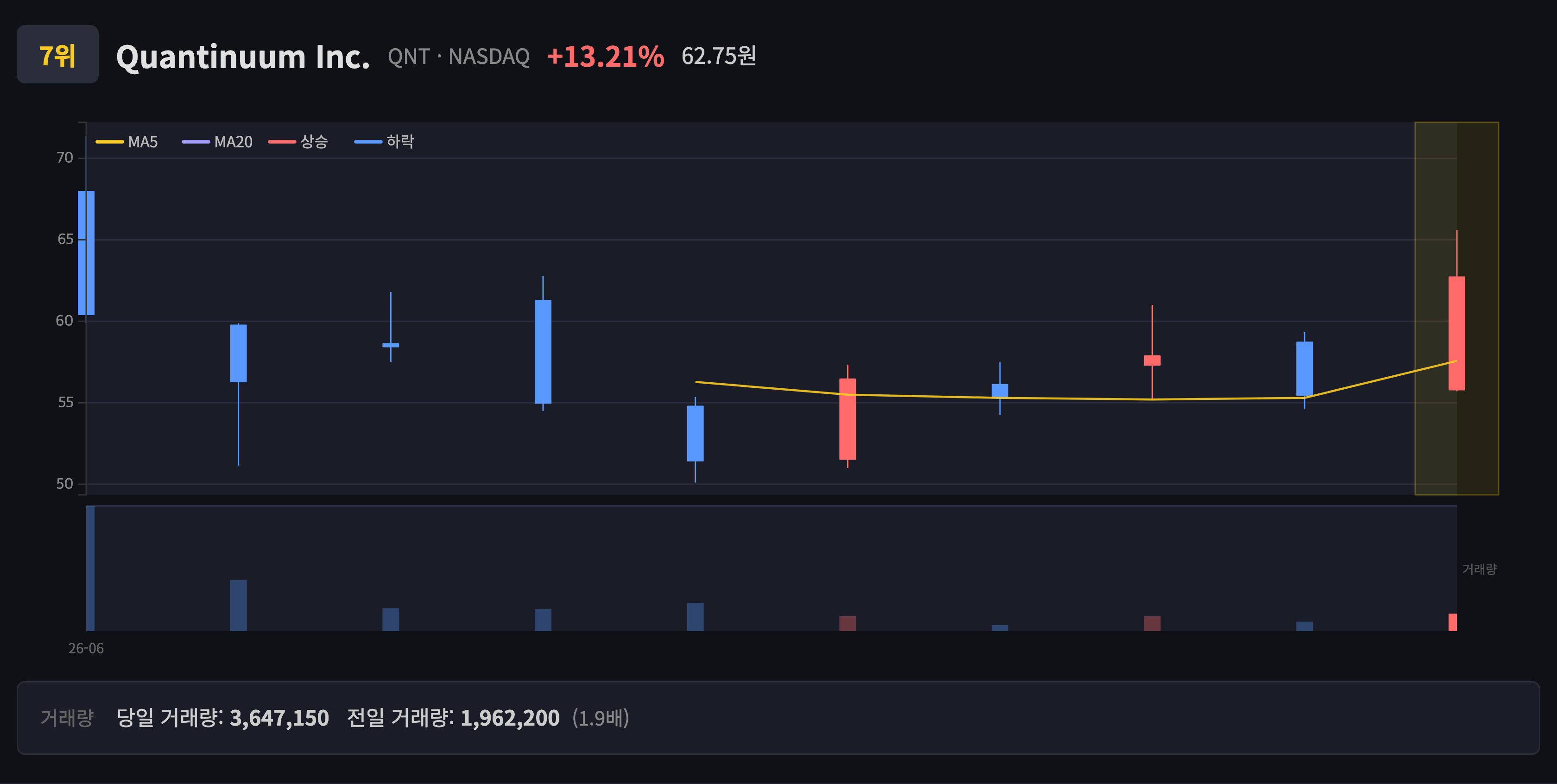Click the QNT · NASDAQ ticker label

point(459,57)
